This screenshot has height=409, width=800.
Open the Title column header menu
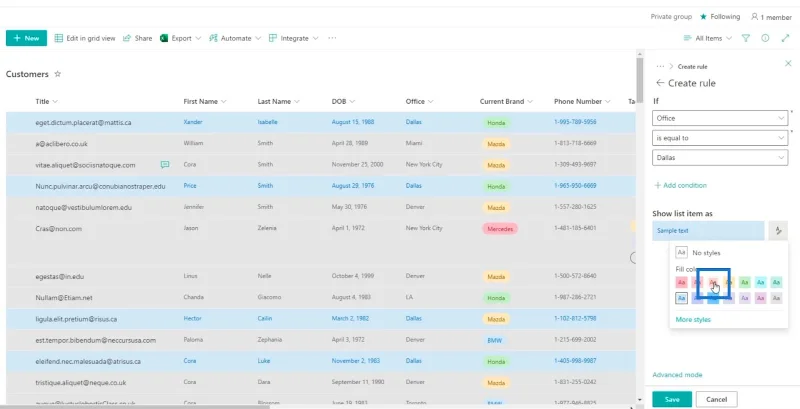coord(46,101)
